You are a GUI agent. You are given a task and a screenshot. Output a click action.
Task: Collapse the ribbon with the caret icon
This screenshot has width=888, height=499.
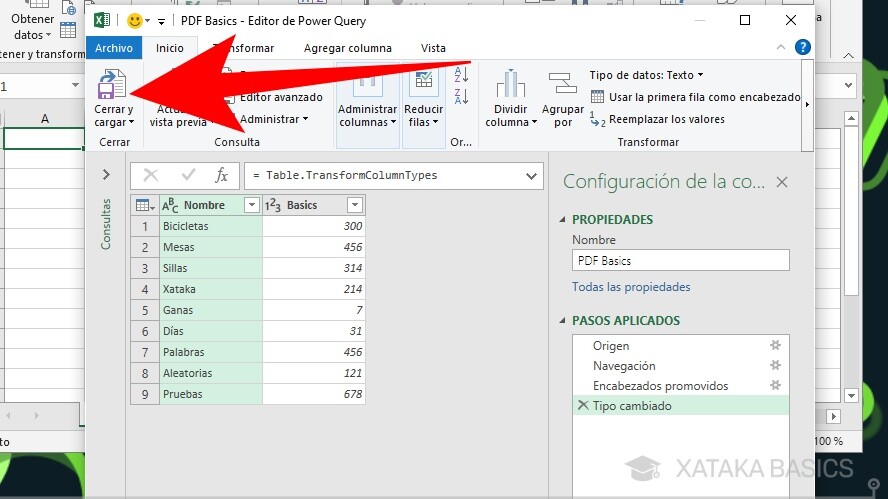pyautogui.click(x=780, y=48)
